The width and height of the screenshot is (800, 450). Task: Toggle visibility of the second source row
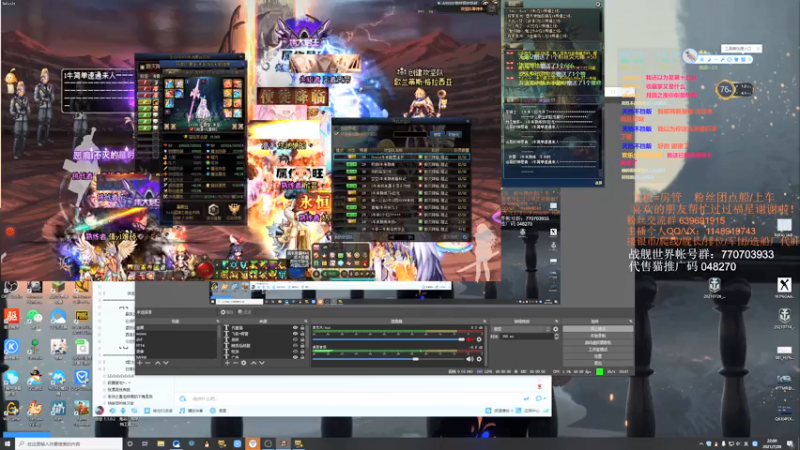tap(295, 334)
